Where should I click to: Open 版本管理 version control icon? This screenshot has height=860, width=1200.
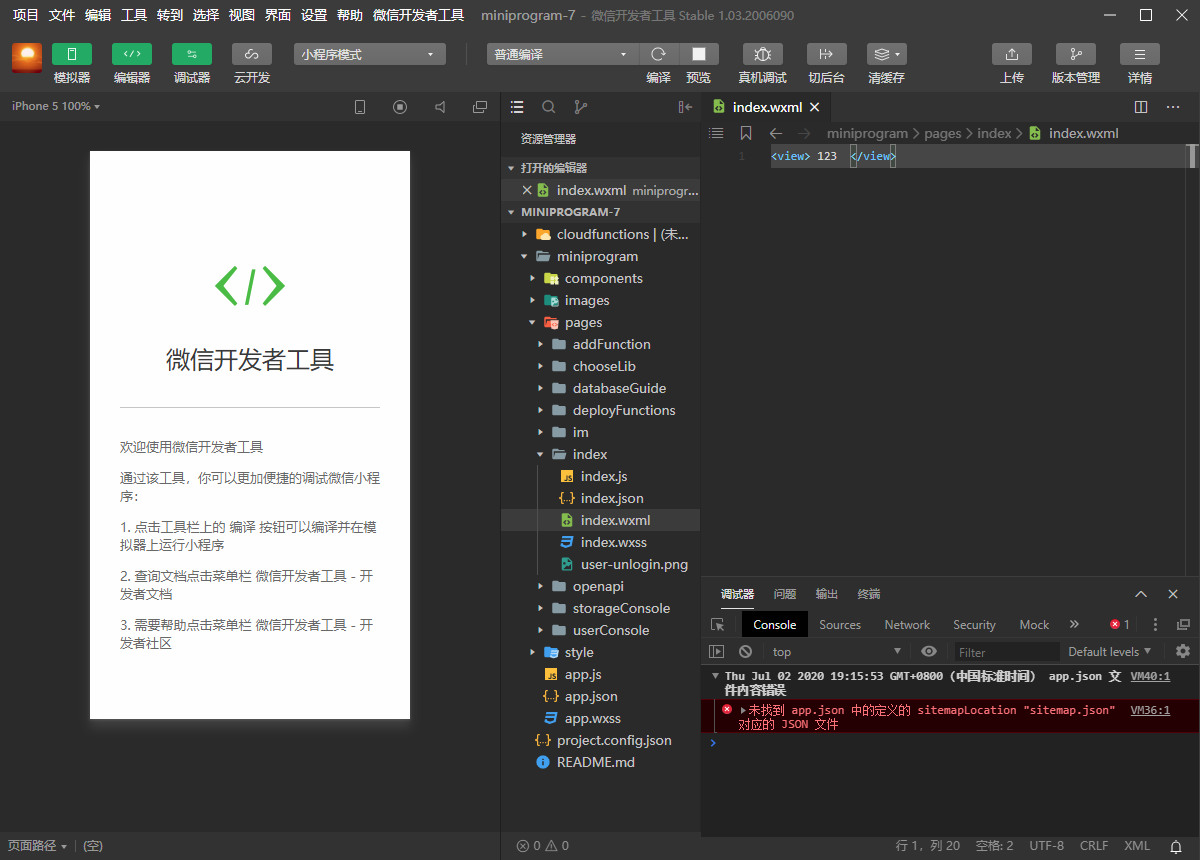pos(1076,54)
